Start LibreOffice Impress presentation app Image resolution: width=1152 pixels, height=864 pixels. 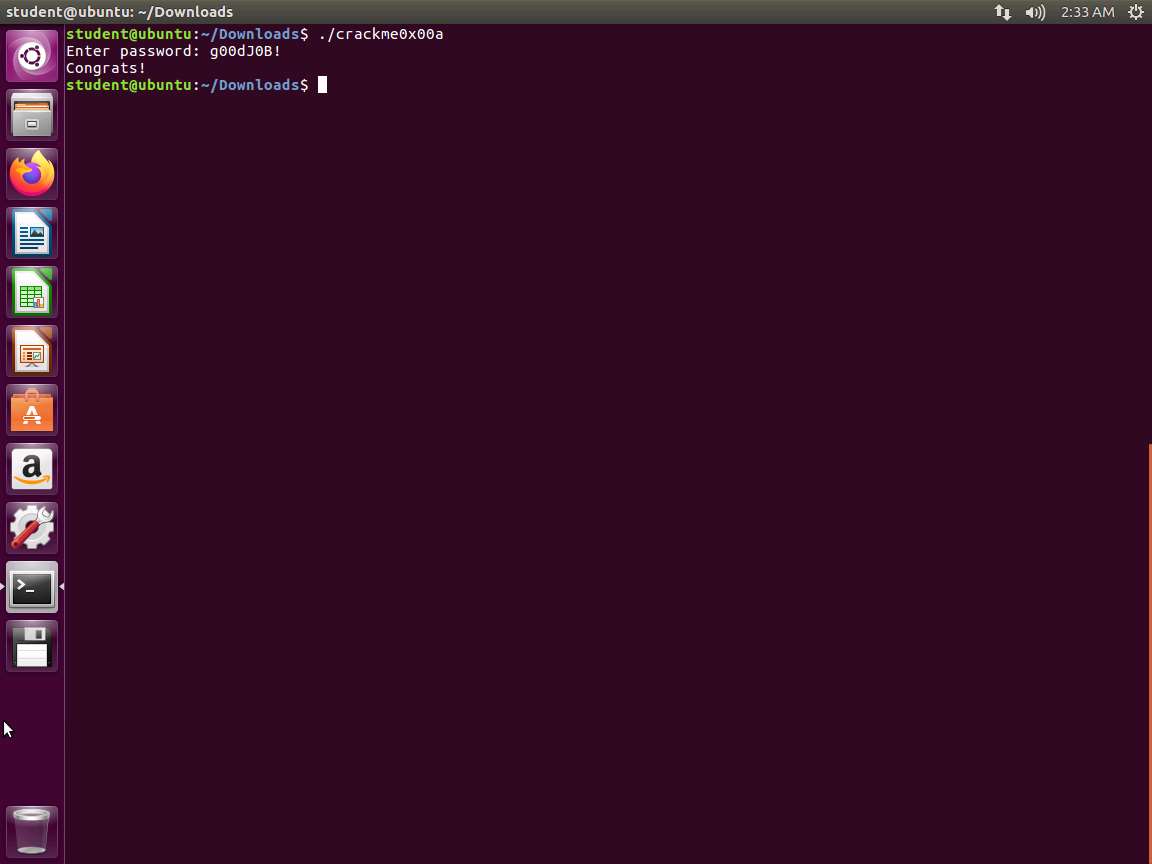coord(32,351)
